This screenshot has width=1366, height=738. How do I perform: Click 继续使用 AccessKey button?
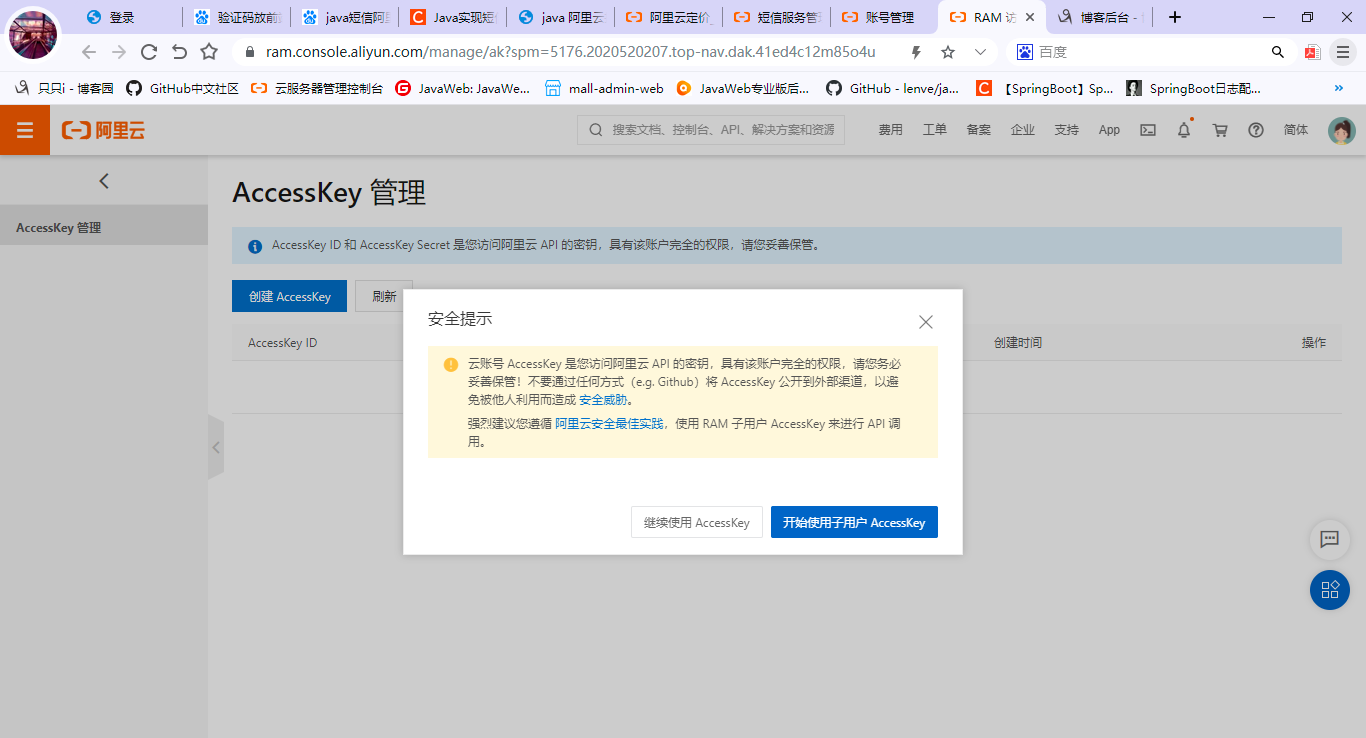click(x=697, y=522)
